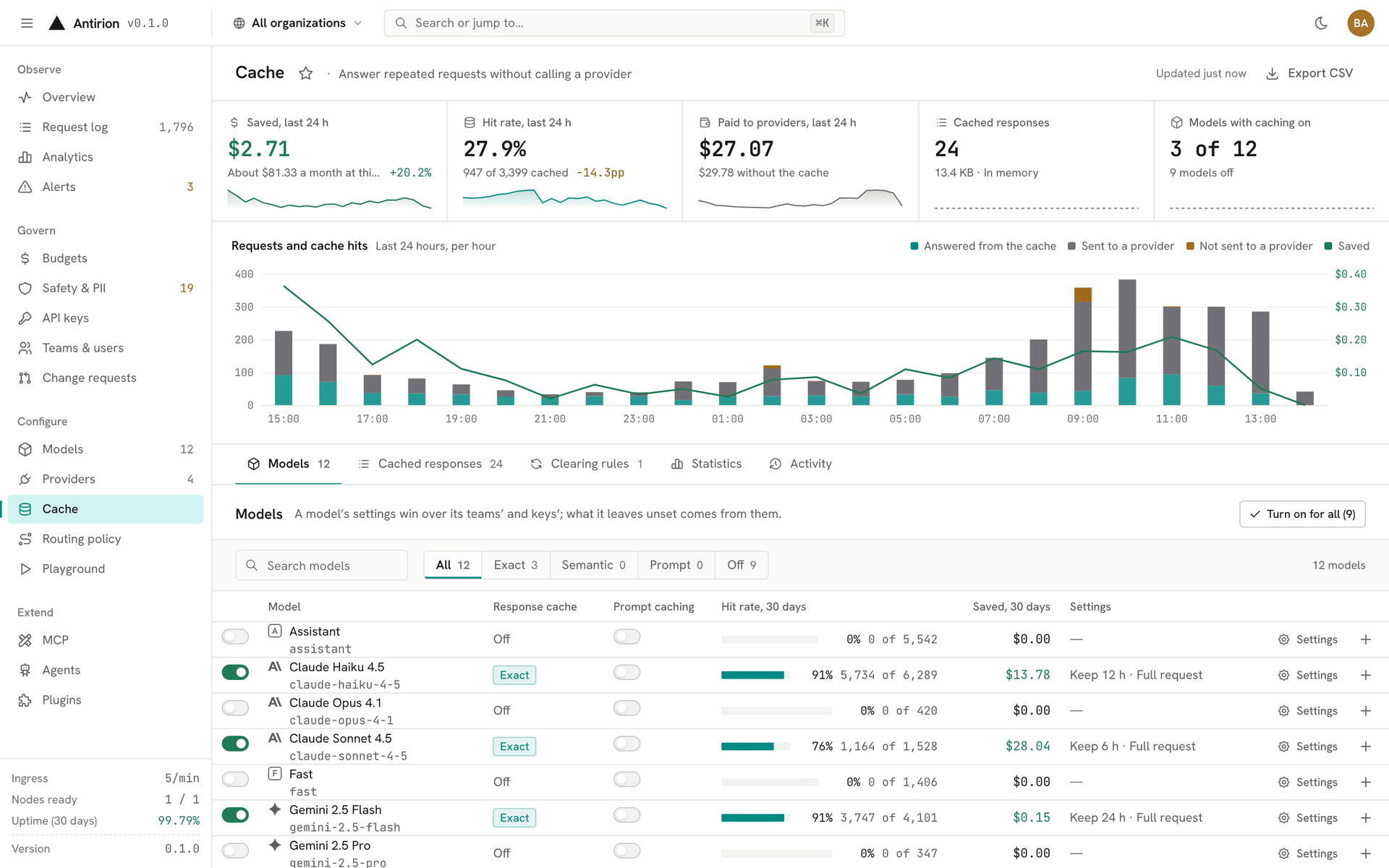
Task: Open the All organizations dropdown
Action: click(297, 23)
